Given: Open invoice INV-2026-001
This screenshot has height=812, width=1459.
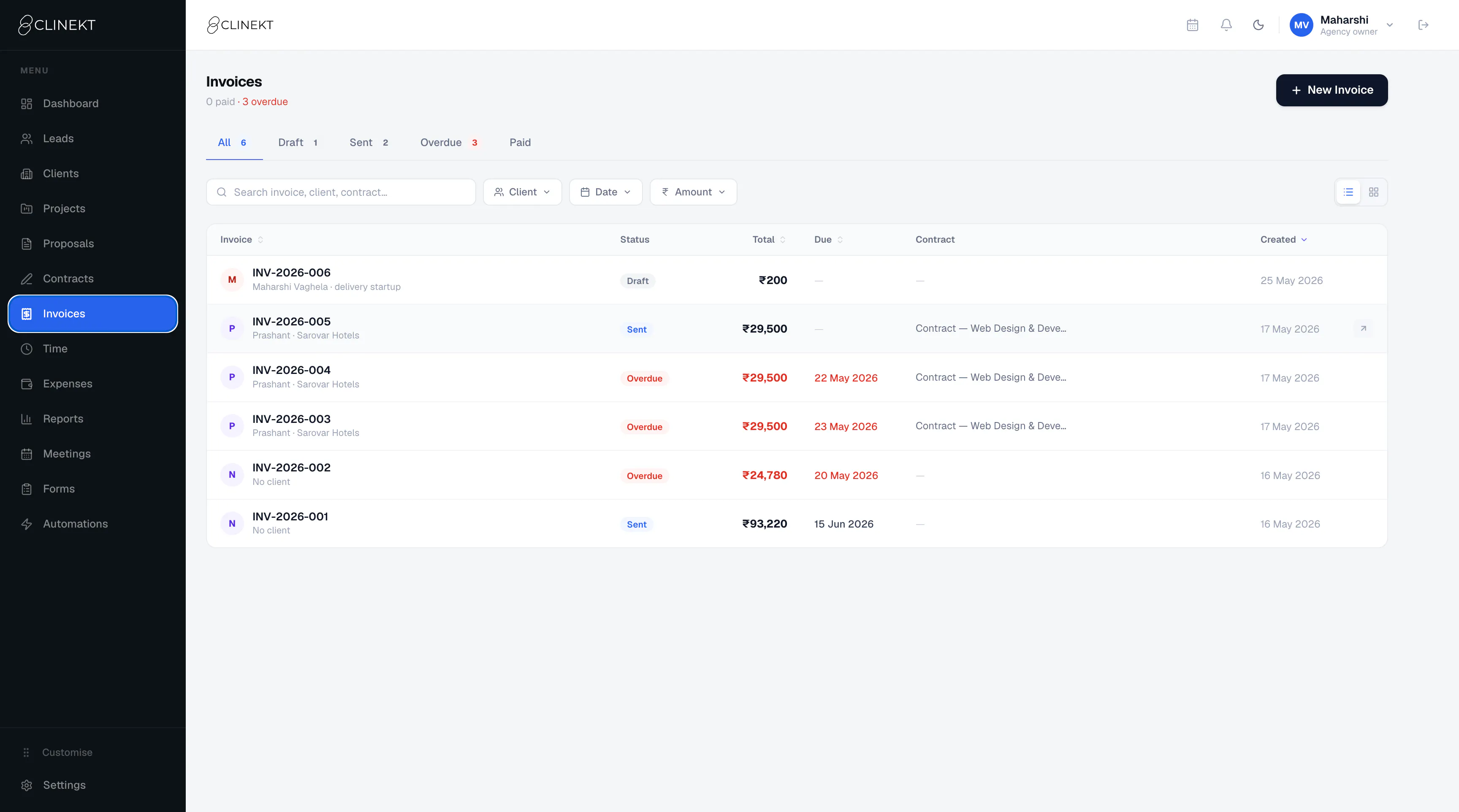Looking at the screenshot, I should pos(797,524).
